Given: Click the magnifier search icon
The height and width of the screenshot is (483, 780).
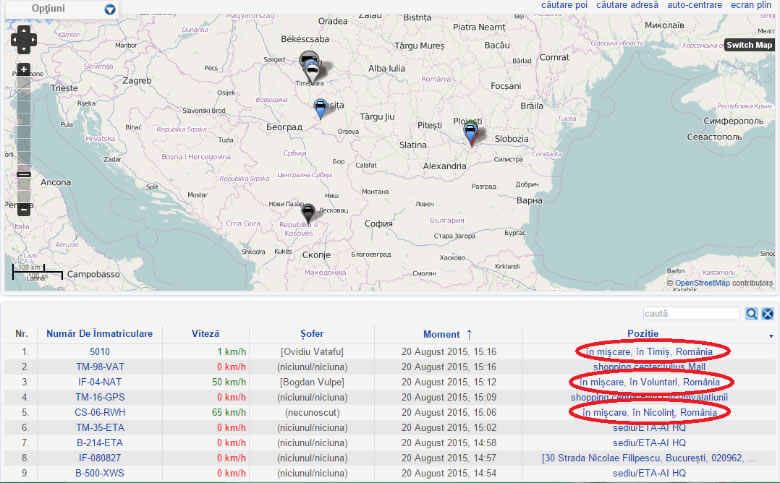Looking at the screenshot, I should (x=751, y=313).
